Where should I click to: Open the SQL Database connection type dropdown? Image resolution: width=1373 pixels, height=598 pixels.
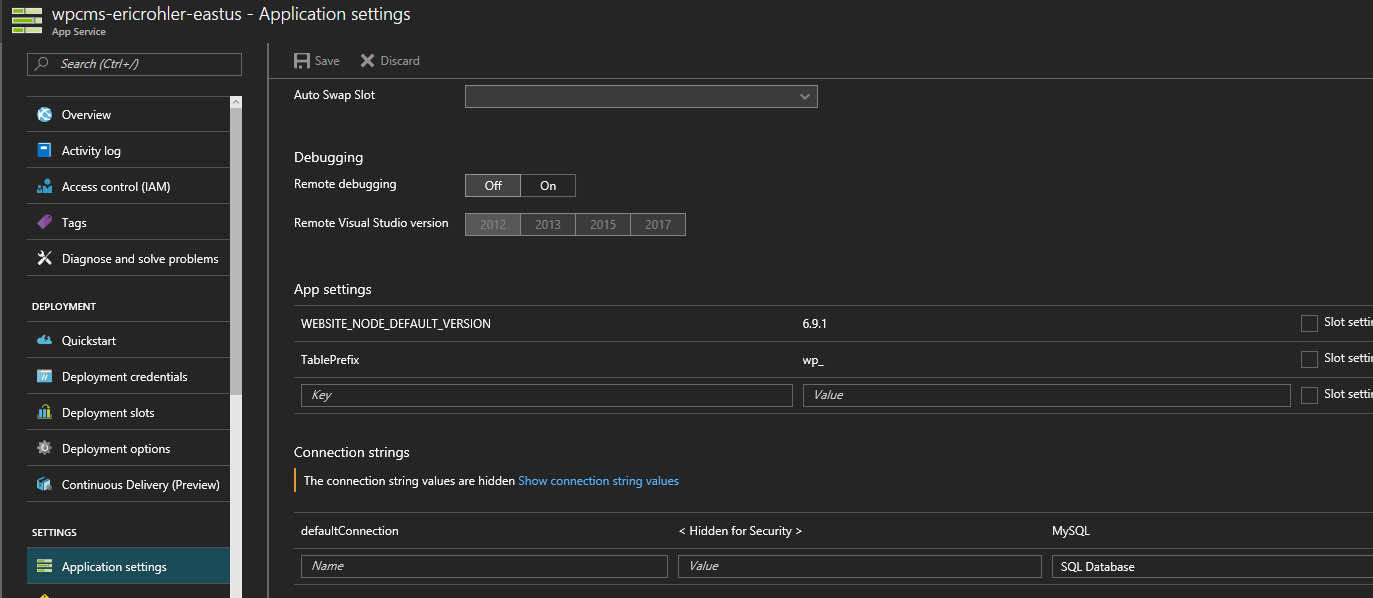pos(1213,567)
